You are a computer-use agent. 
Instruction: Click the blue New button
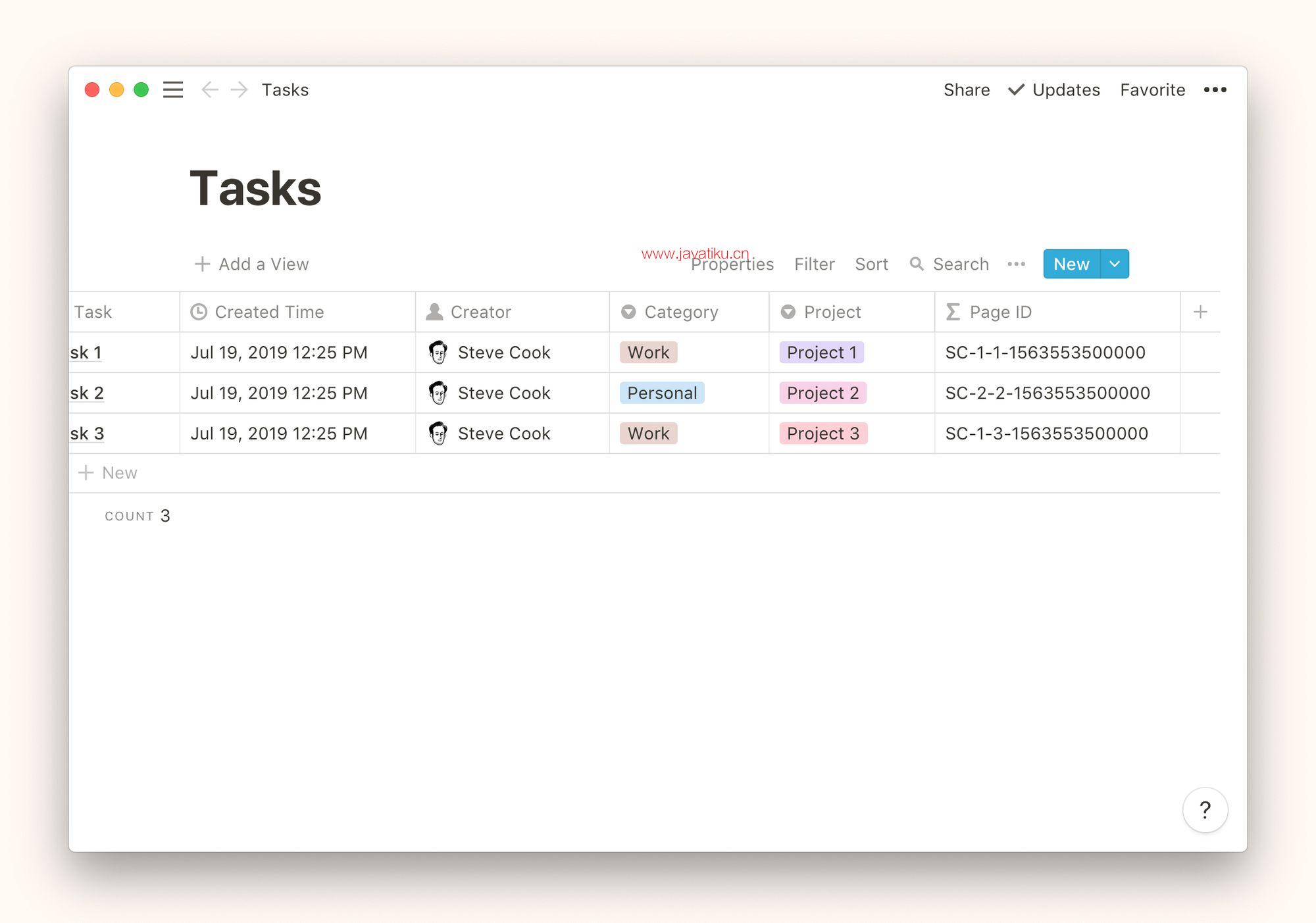(x=1071, y=264)
